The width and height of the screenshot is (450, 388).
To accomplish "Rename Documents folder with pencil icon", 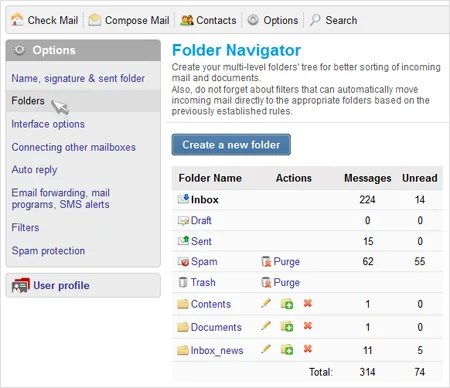I will 266,326.
